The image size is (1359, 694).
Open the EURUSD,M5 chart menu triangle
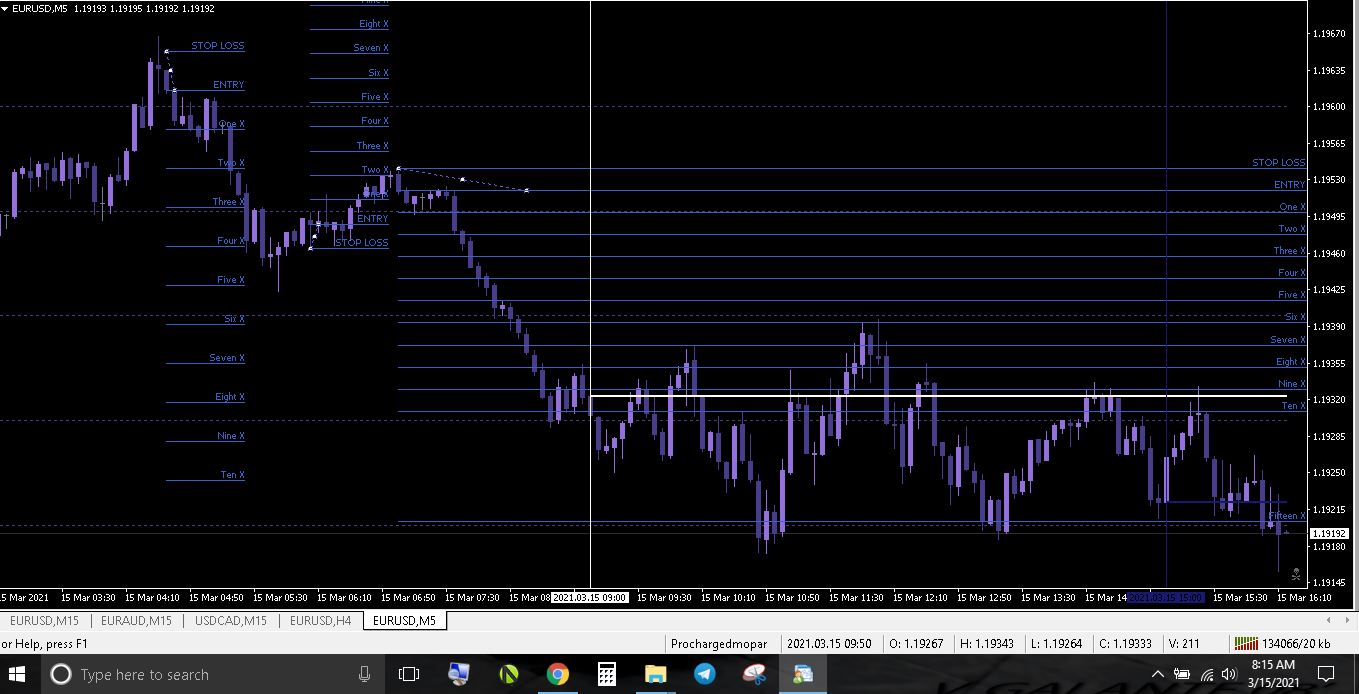[5, 8]
